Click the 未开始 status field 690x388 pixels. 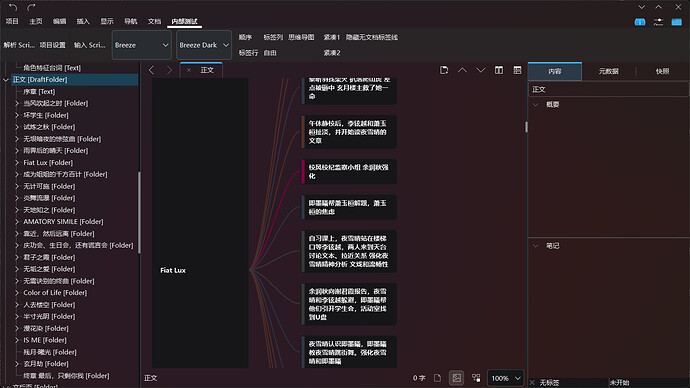click(x=649, y=383)
